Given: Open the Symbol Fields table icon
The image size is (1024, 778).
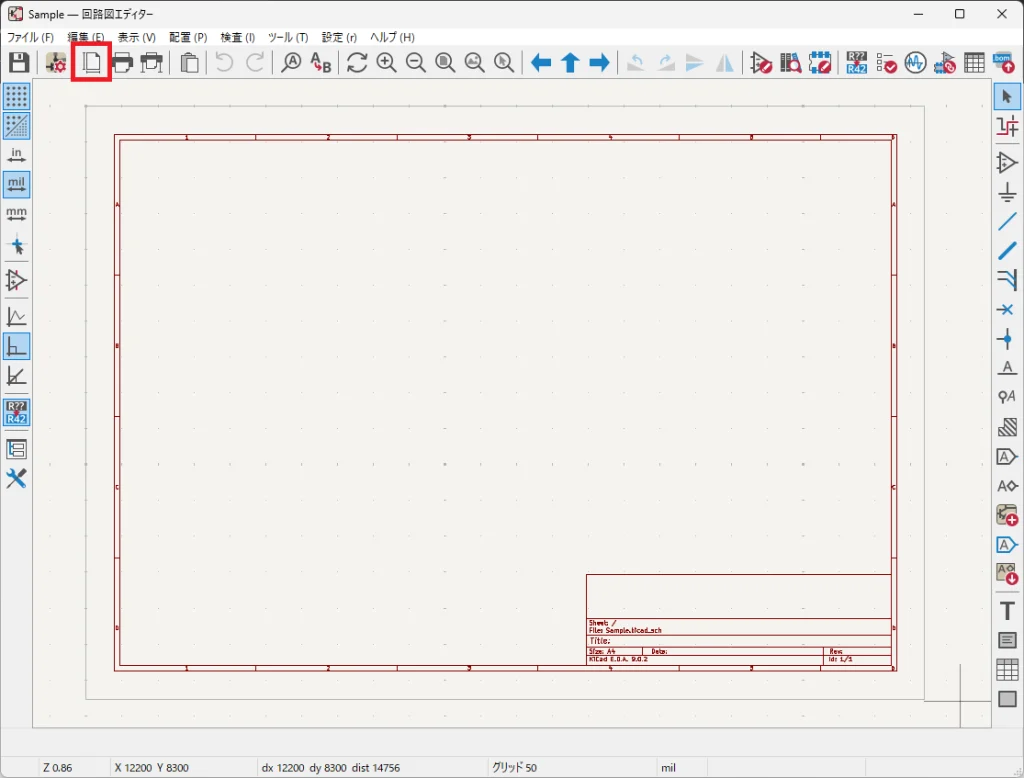Looking at the screenshot, I should (974, 63).
